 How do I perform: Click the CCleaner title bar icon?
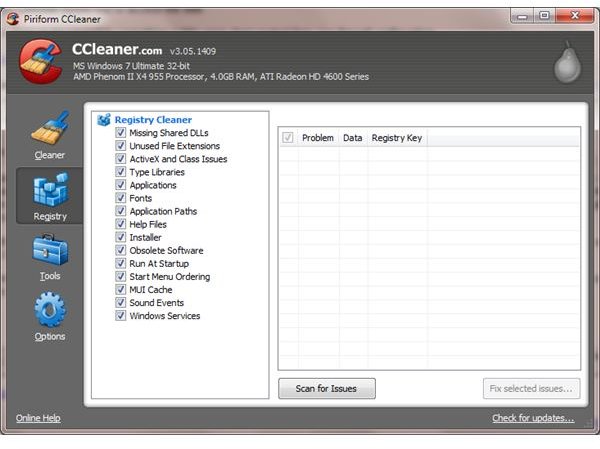point(12,18)
